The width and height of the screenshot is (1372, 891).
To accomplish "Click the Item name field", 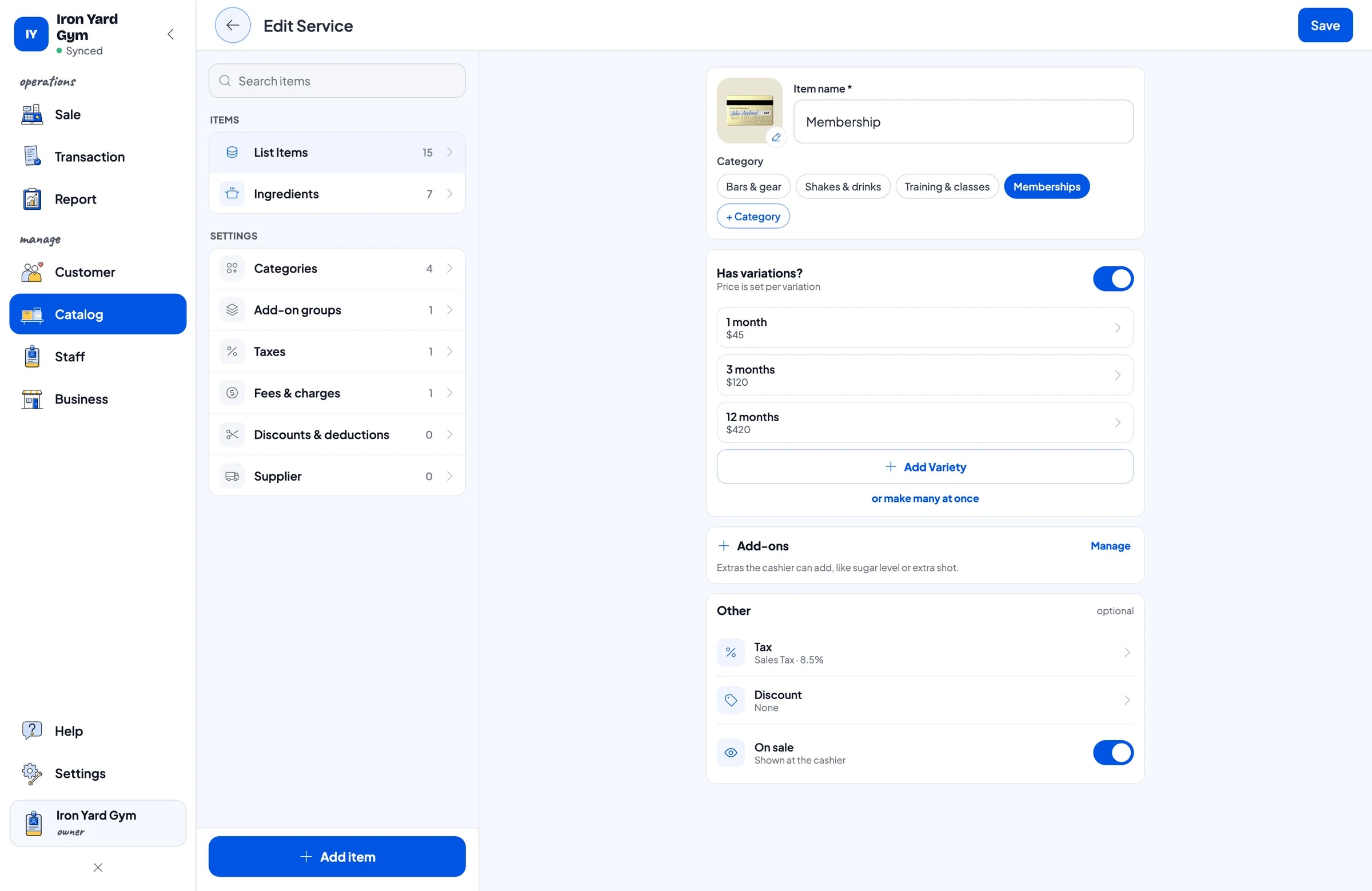I will pyautogui.click(x=963, y=122).
